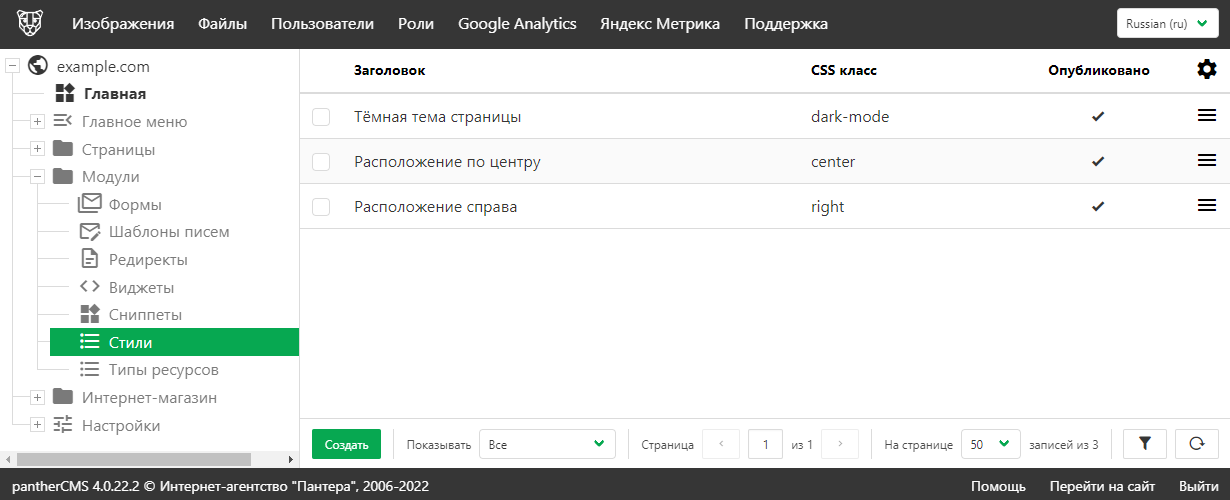Open the Russian (ru) language dropdown

coord(1166,24)
